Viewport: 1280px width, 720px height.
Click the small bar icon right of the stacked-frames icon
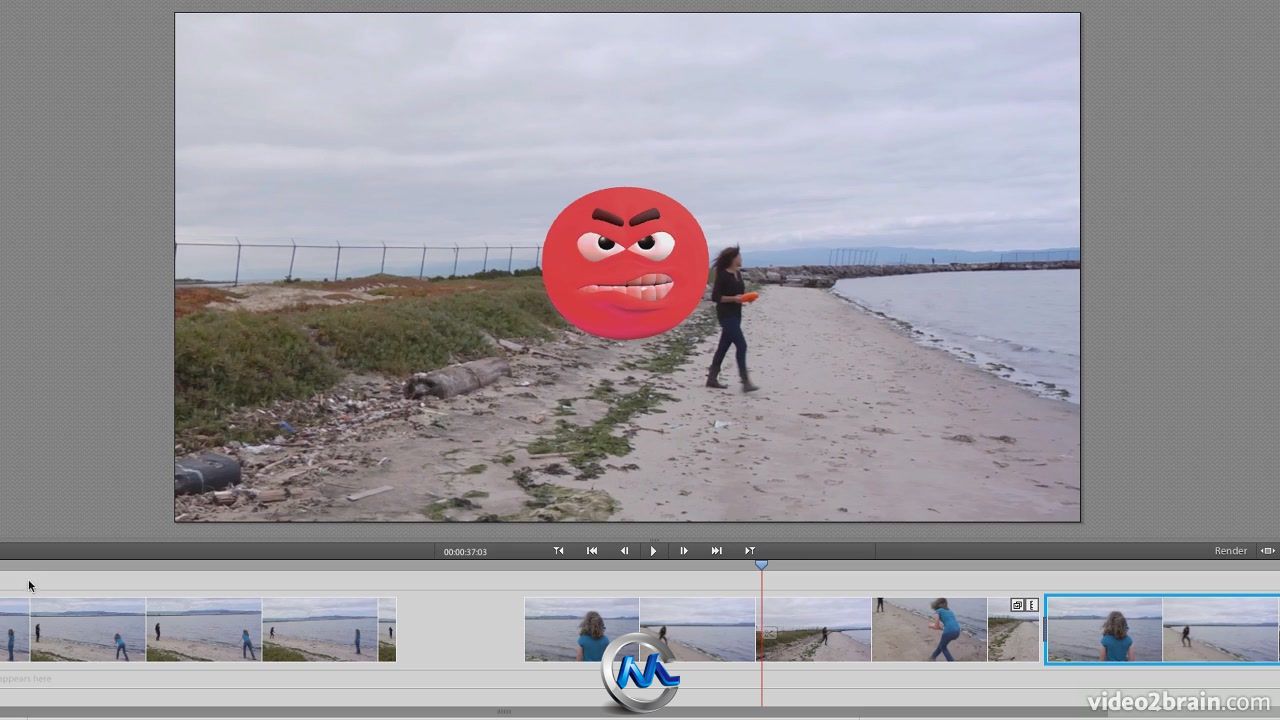coord(1032,605)
